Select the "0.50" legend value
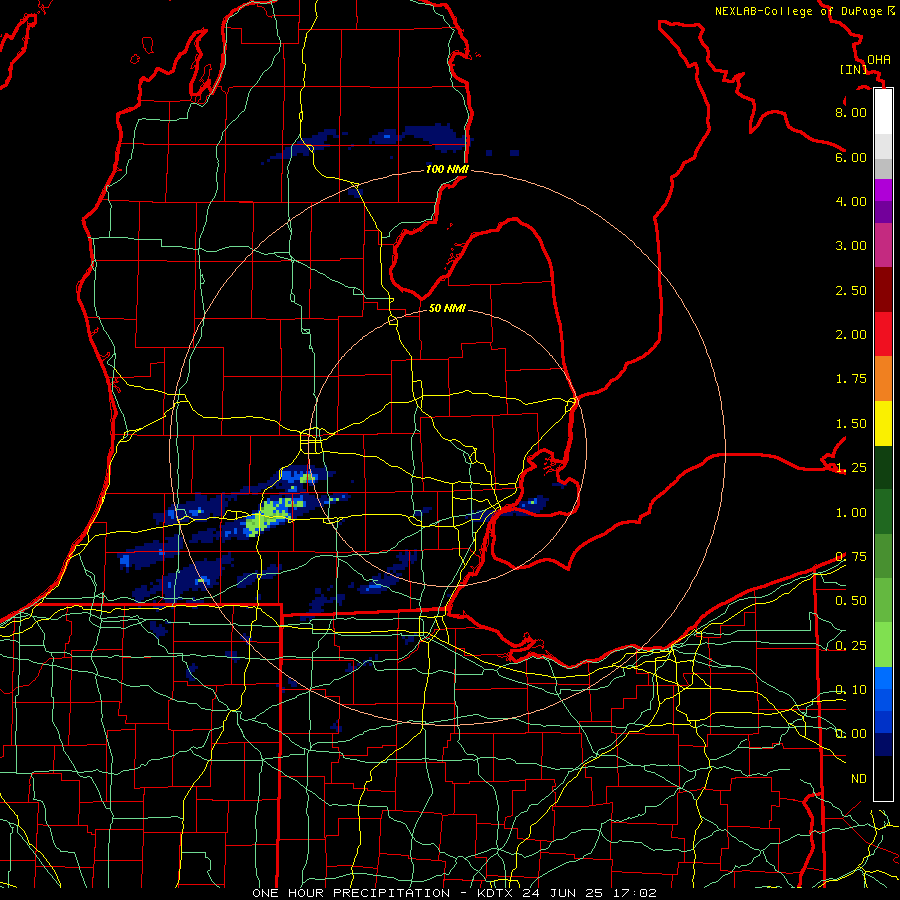This screenshot has height=900, width=900. (x=851, y=600)
